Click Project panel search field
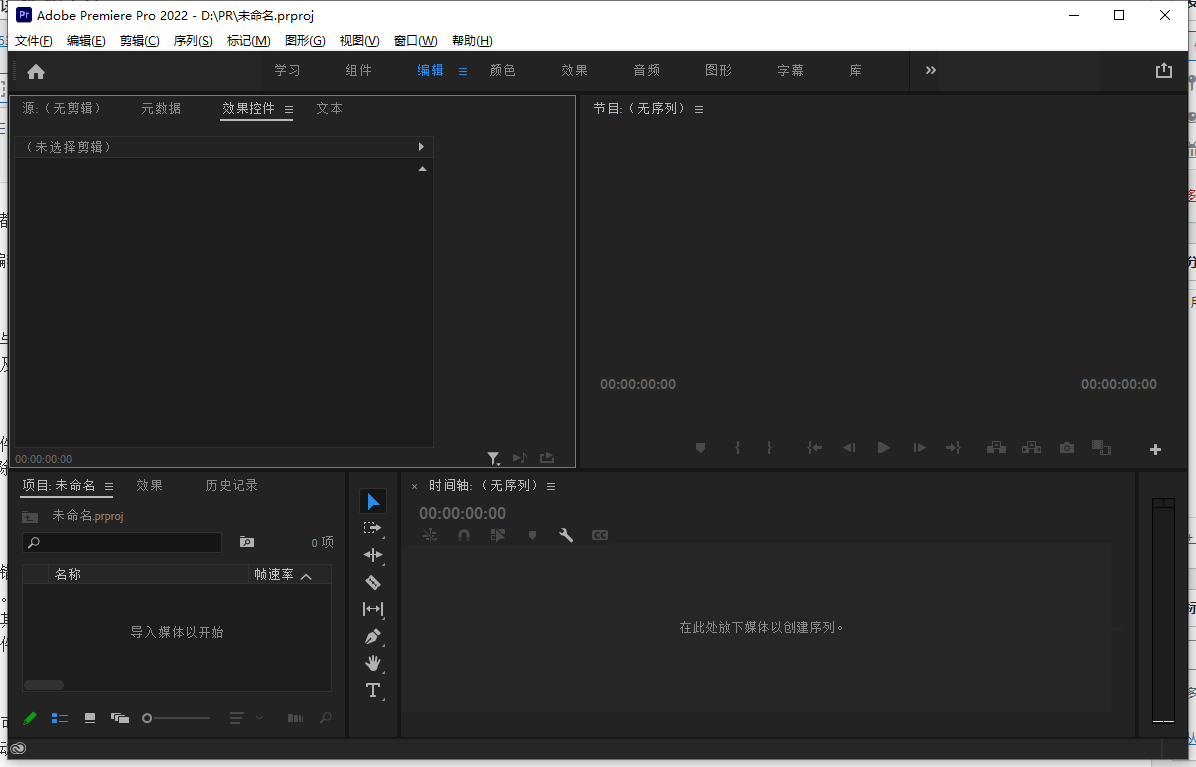Viewport: 1196px width, 767px height. (122, 542)
